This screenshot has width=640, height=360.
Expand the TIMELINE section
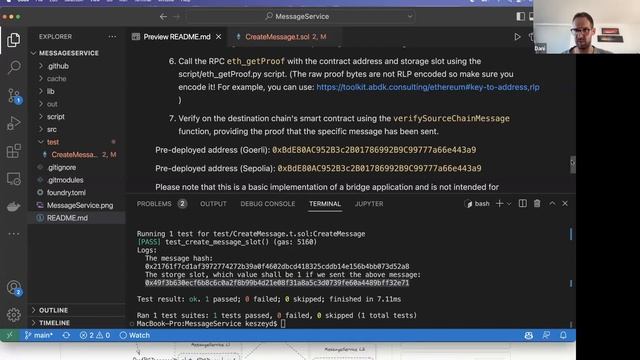click(77, 323)
